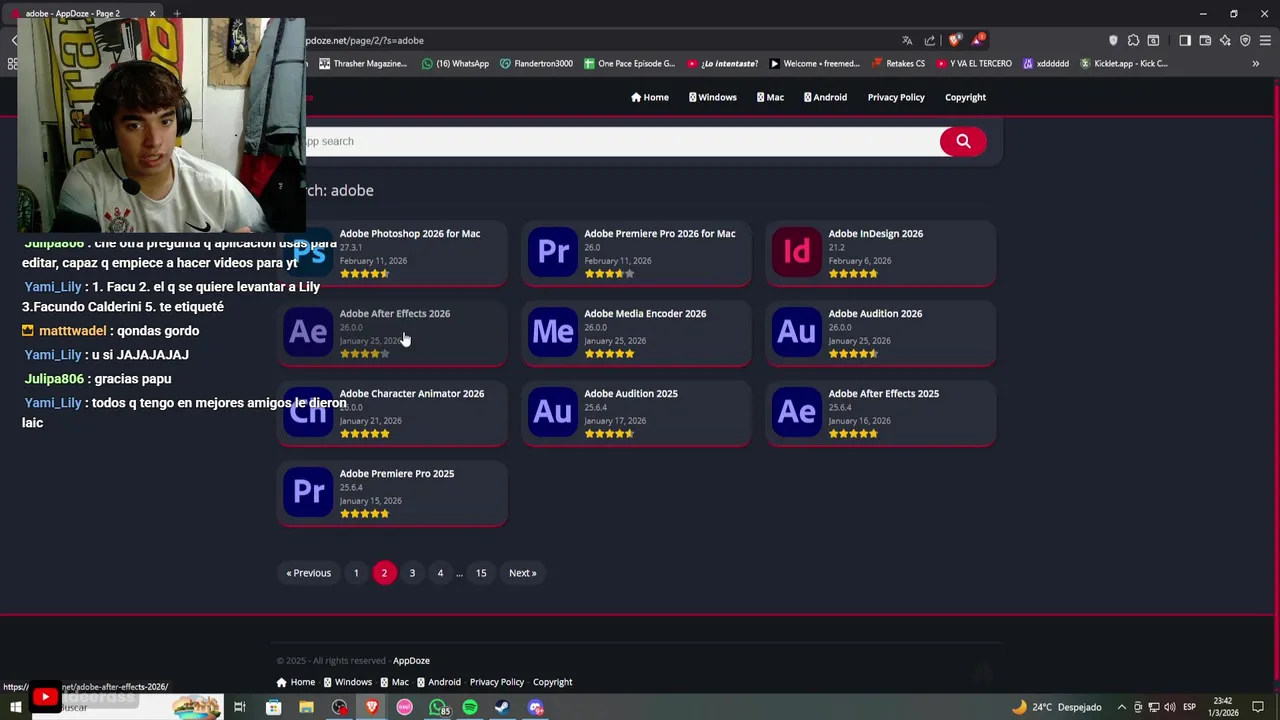Click the App search input field

[x=620, y=141]
